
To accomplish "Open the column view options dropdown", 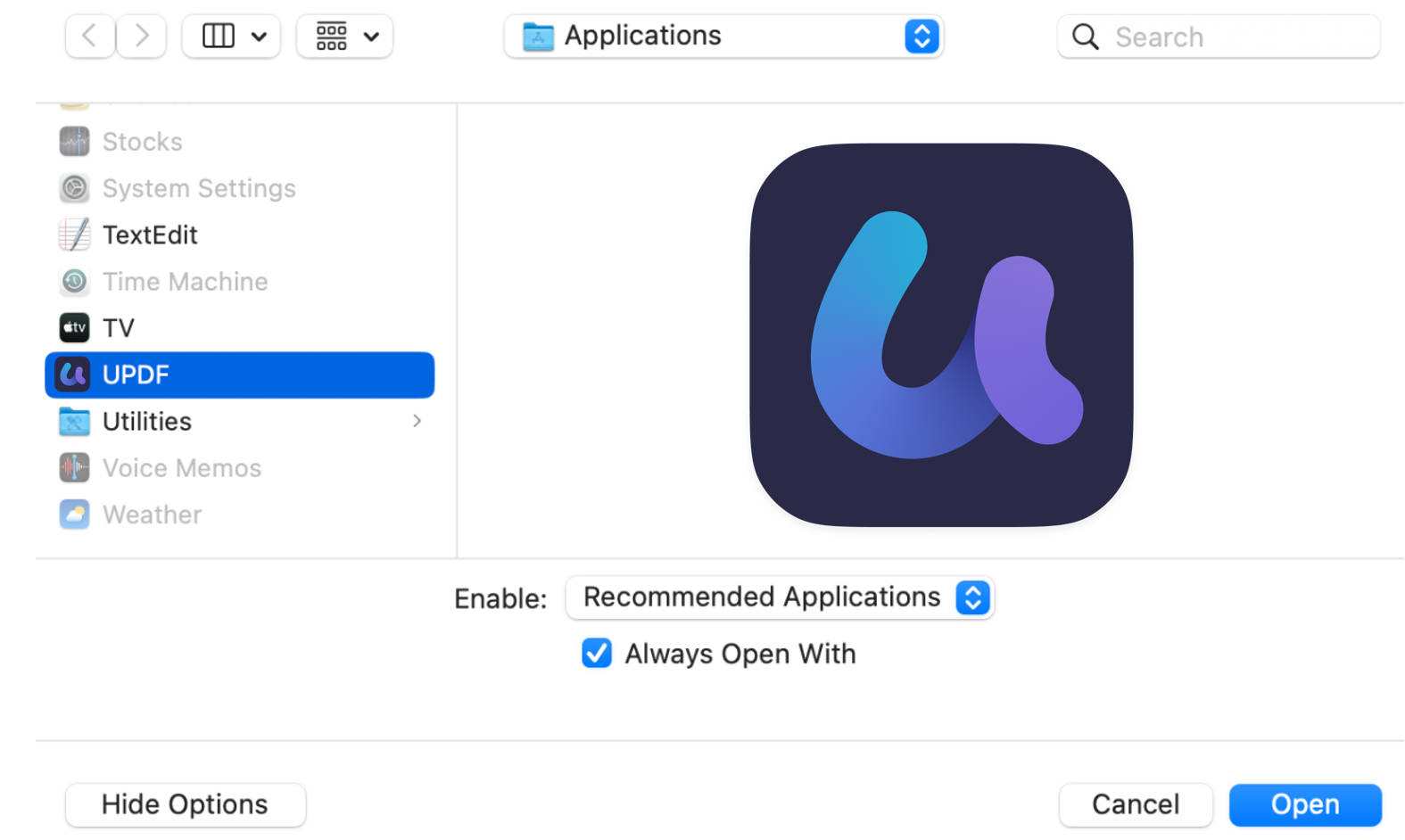I will tap(231, 37).
